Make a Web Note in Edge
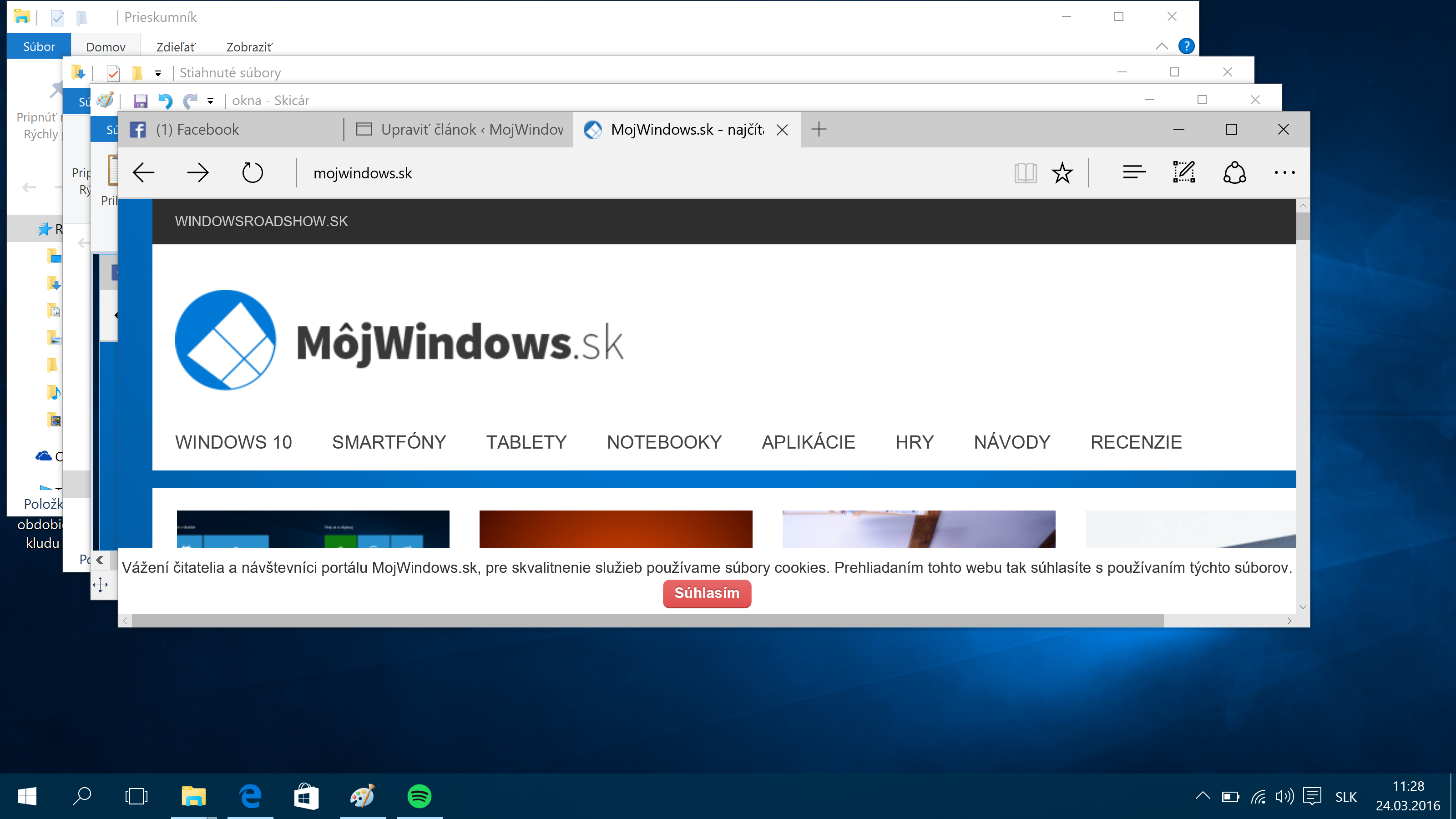The image size is (1456, 819). 1183,172
